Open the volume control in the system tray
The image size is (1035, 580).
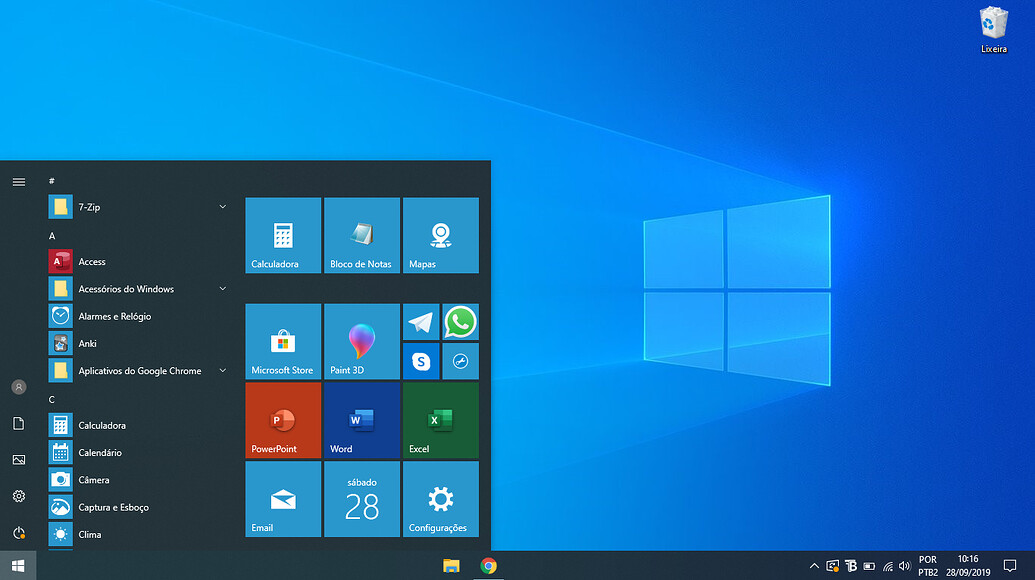[904, 565]
